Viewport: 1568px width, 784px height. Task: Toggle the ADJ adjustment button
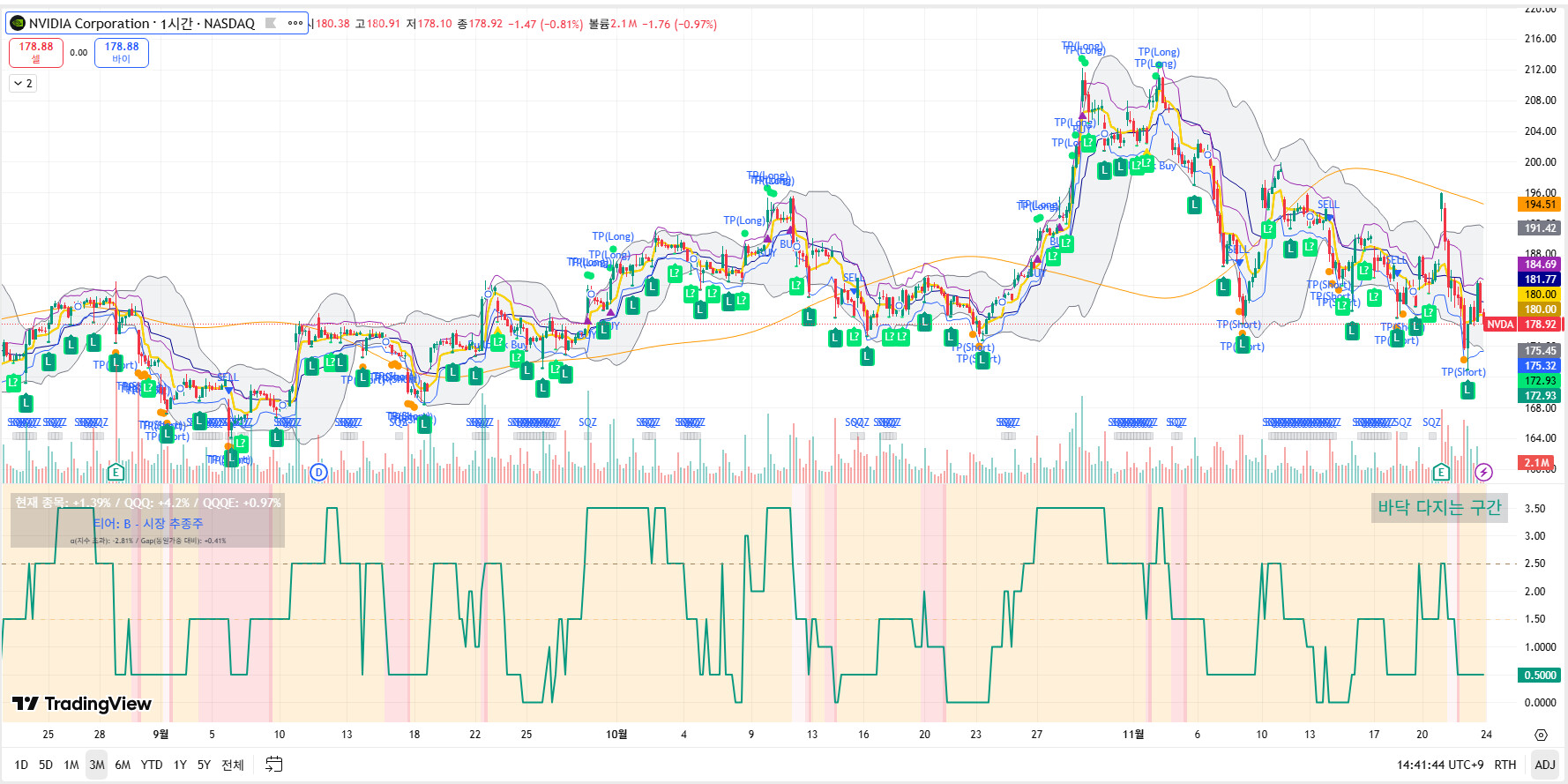coord(1545,765)
